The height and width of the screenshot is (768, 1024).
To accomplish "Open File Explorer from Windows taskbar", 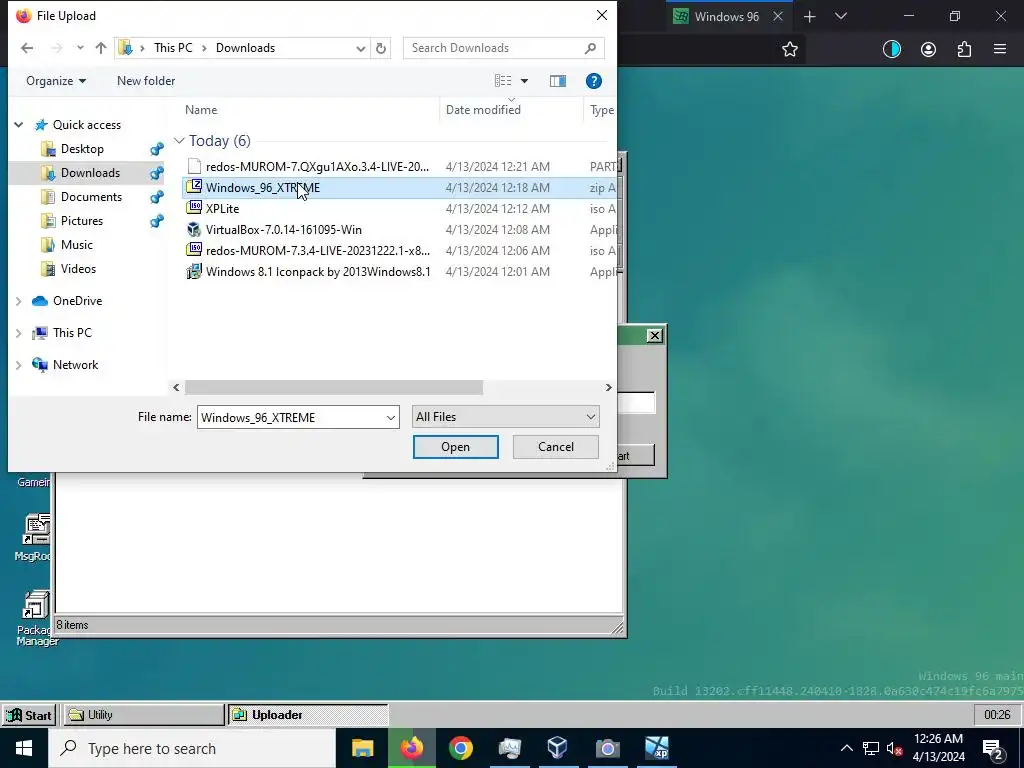I will click(x=362, y=748).
